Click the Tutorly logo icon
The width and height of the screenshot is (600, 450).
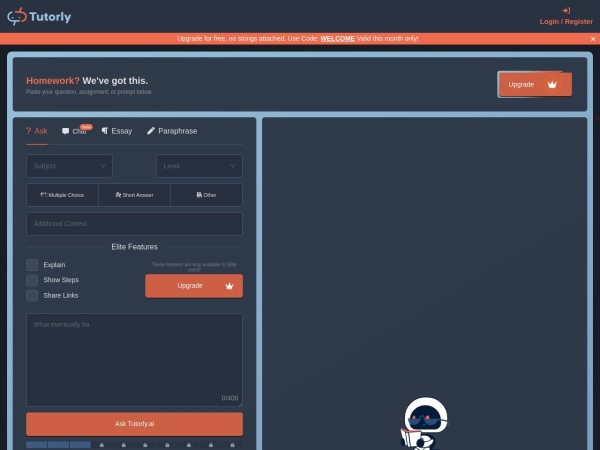click(18, 17)
